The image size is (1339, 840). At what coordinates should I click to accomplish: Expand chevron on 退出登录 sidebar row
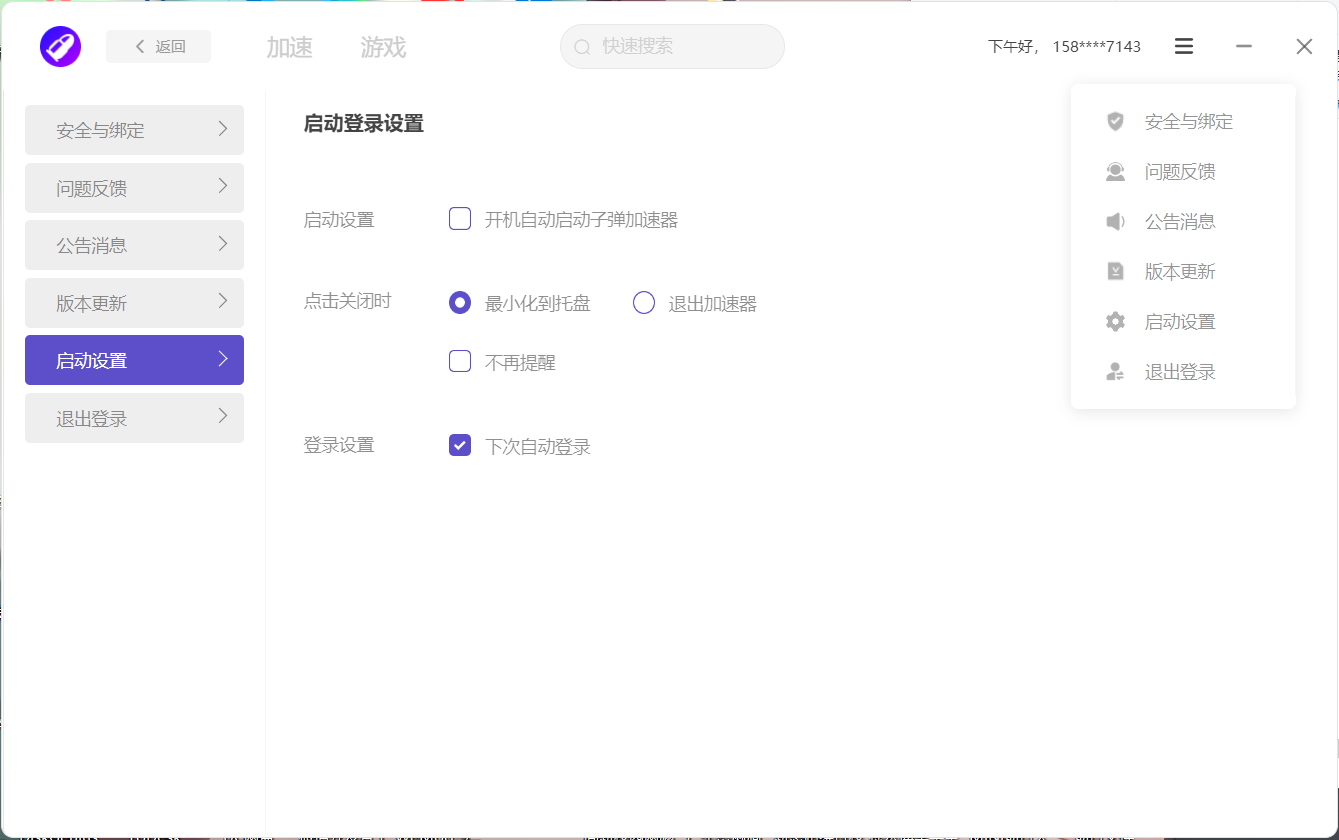click(223, 416)
